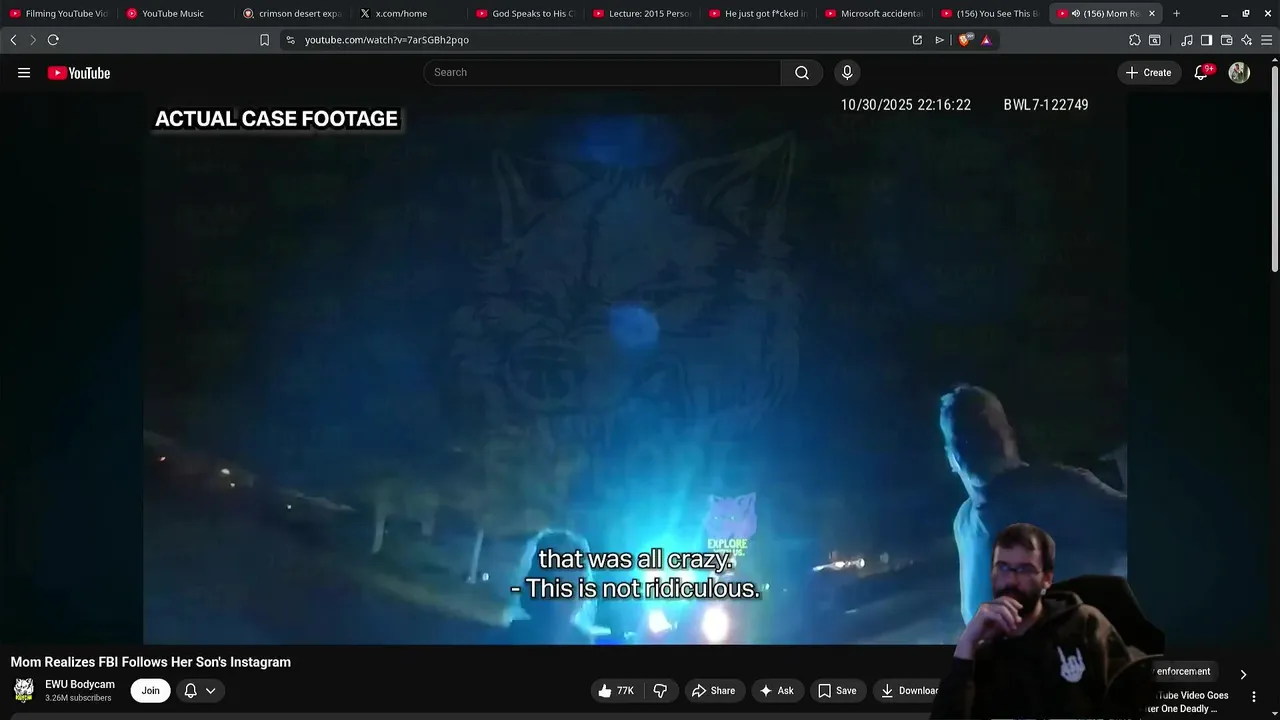Open YouTube guide hamburger menu
Screen dimensions: 1280x720
click(x=24, y=73)
